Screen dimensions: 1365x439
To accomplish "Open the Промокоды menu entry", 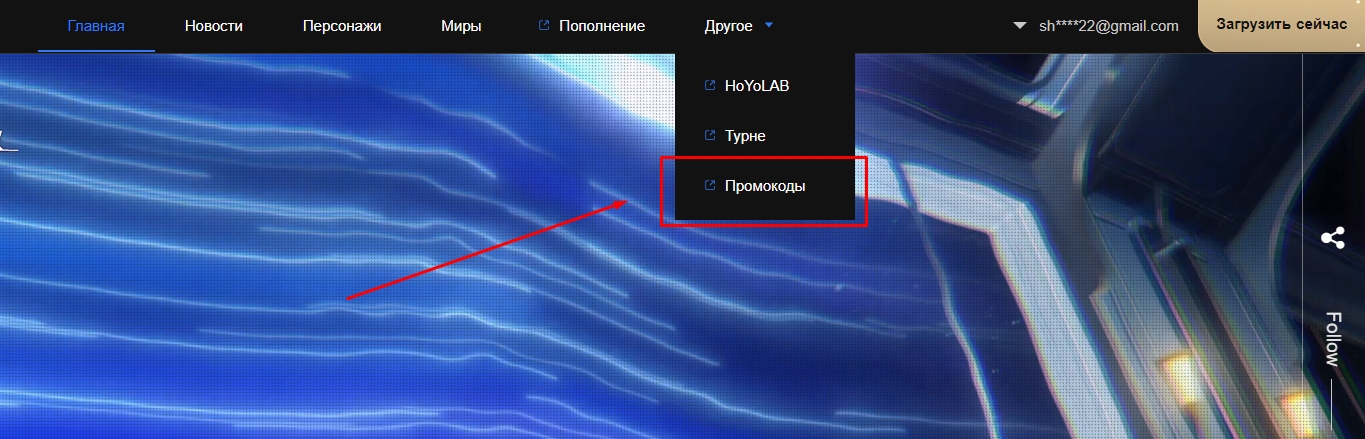I will [x=765, y=186].
